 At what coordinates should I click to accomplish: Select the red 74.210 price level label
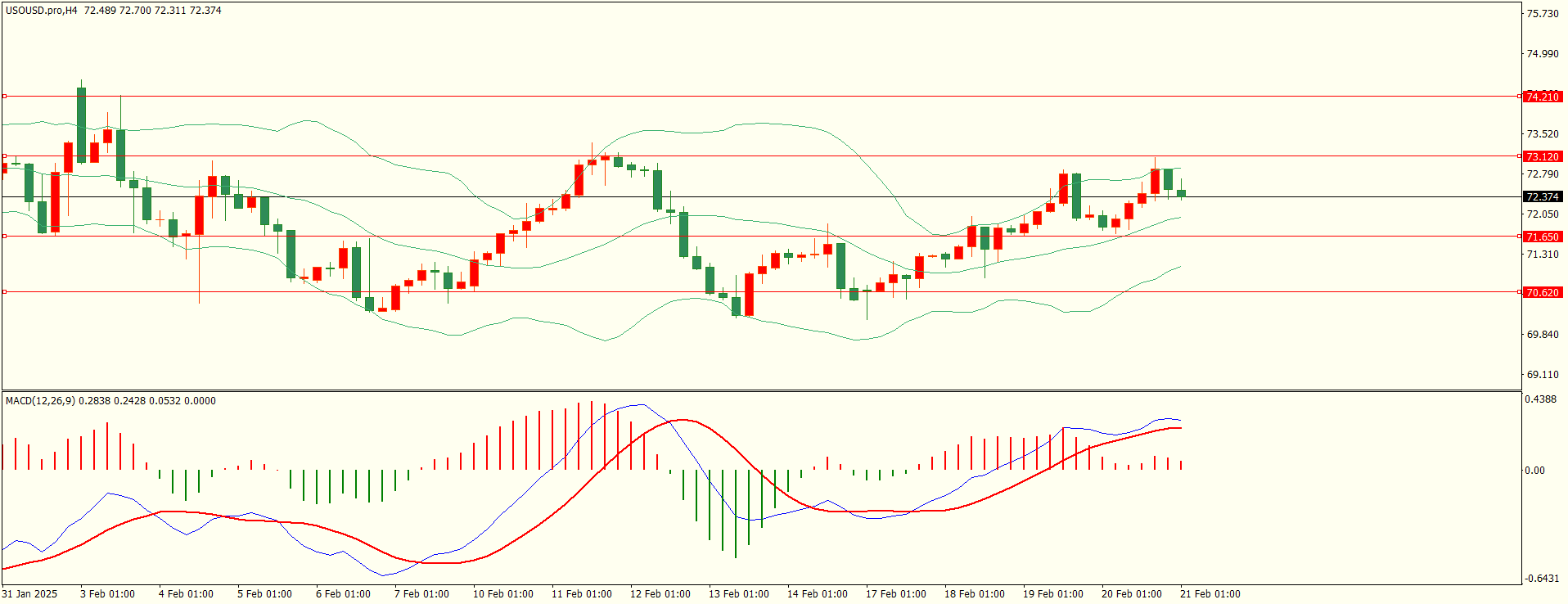coord(1543,97)
